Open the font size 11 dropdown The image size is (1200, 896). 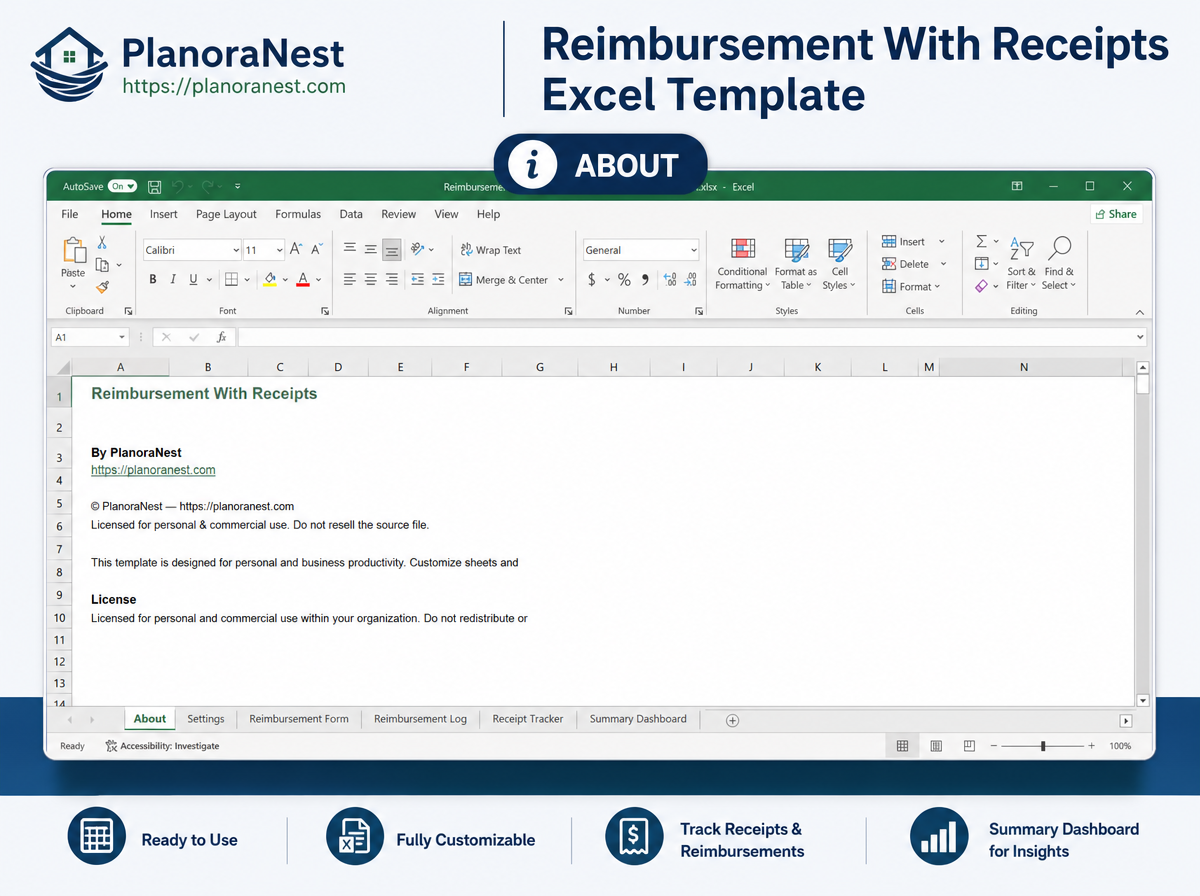(279, 251)
